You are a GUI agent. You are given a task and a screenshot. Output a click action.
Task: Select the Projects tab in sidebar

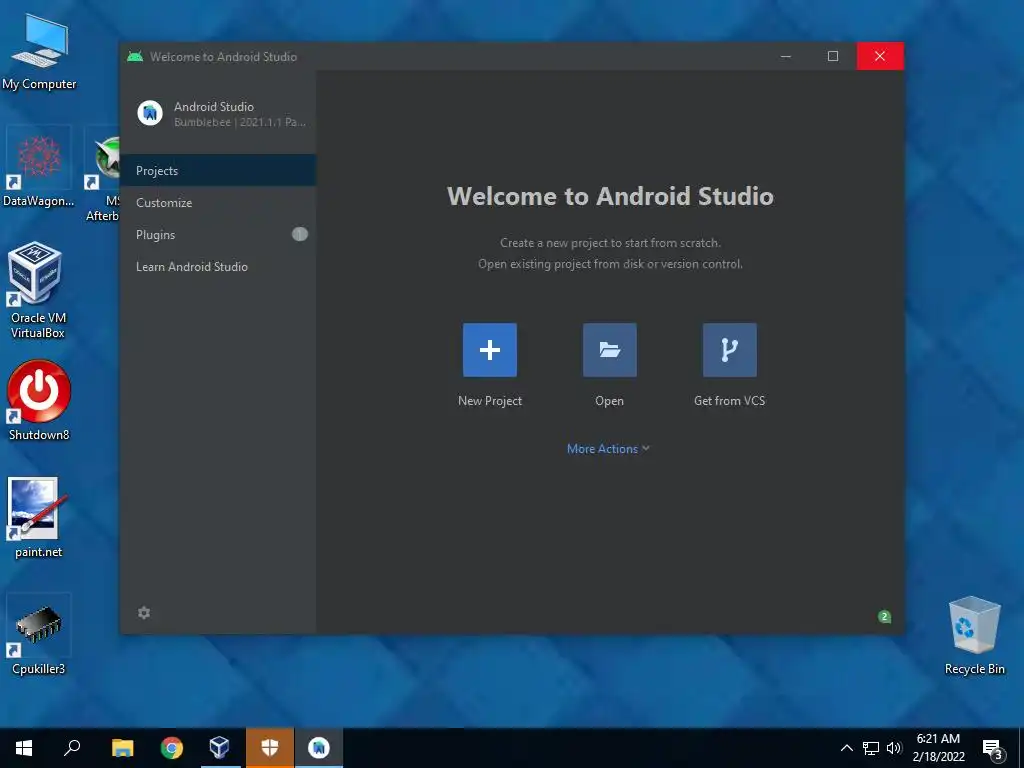[218, 170]
